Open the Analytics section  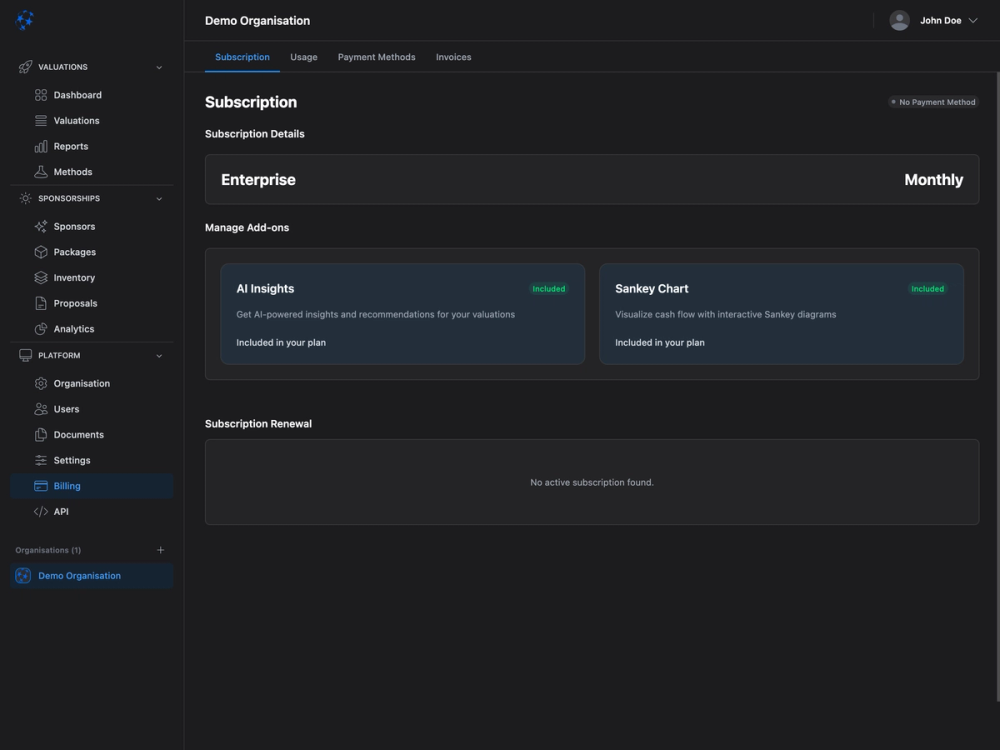click(x=72, y=328)
